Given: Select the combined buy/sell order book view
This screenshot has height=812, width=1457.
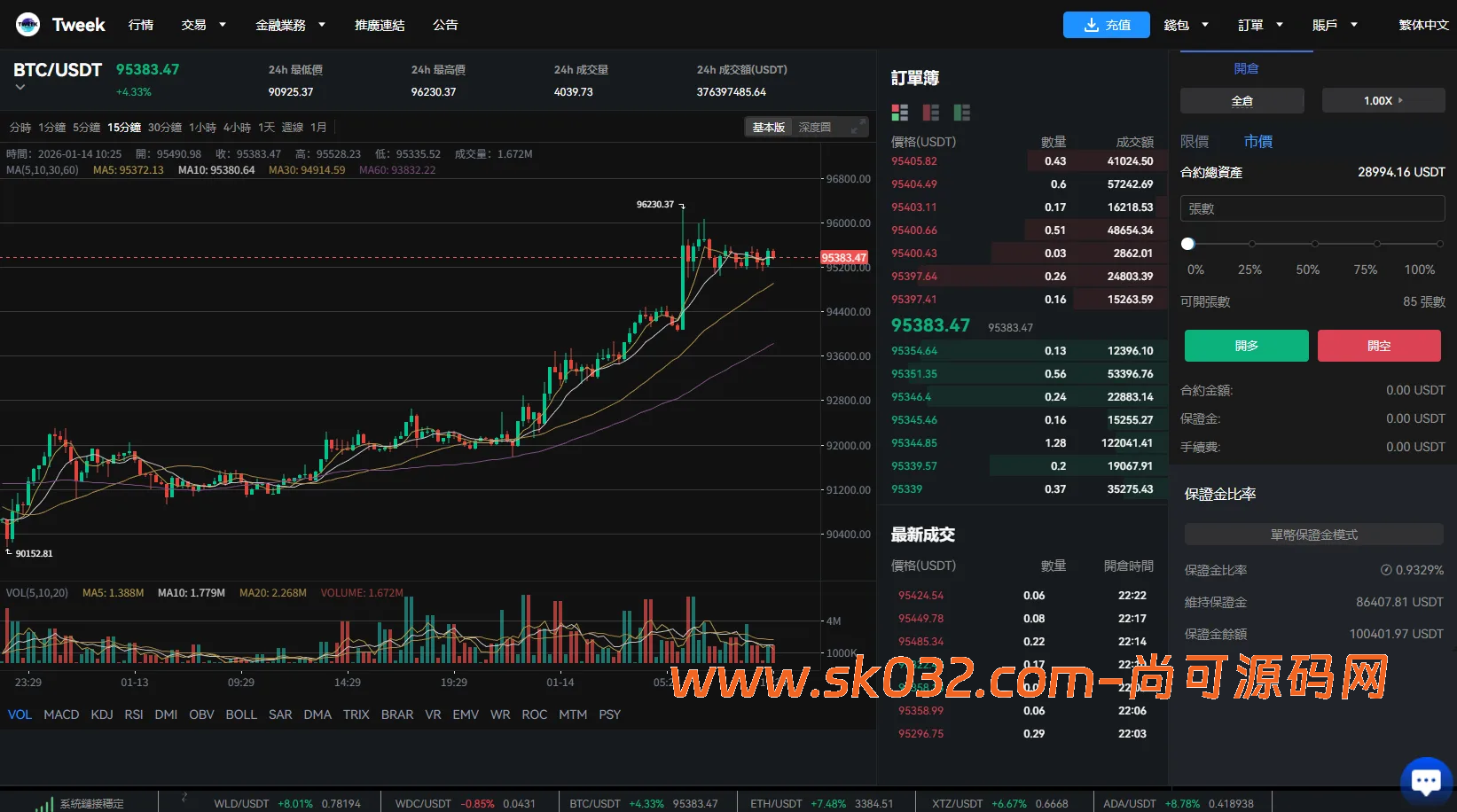Looking at the screenshot, I should [x=899, y=113].
